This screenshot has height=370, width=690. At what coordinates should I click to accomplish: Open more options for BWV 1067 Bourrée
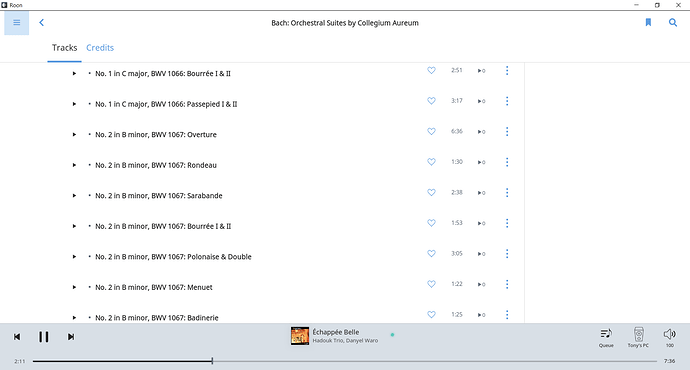coord(507,223)
